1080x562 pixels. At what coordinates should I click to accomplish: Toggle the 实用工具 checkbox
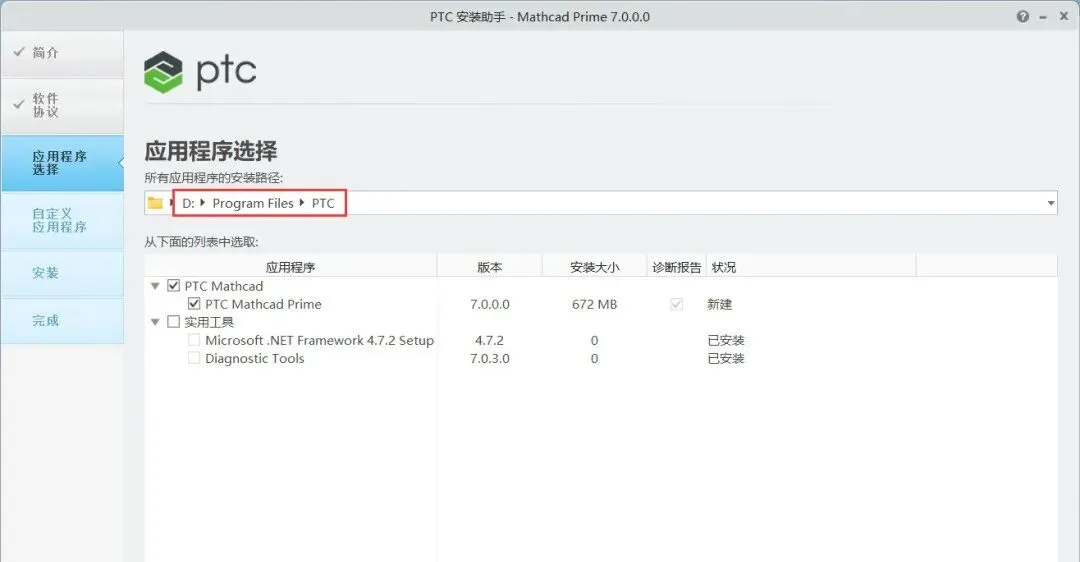(x=174, y=322)
